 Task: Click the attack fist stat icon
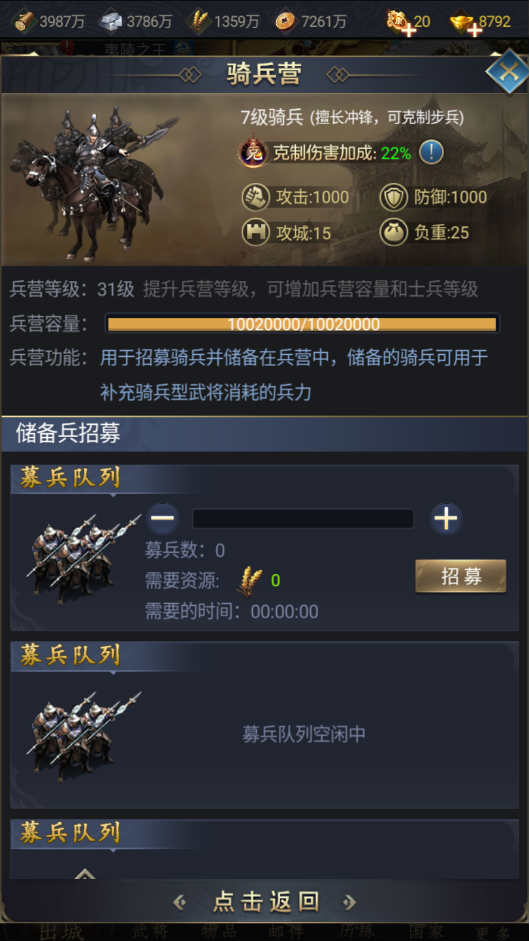(x=255, y=197)
